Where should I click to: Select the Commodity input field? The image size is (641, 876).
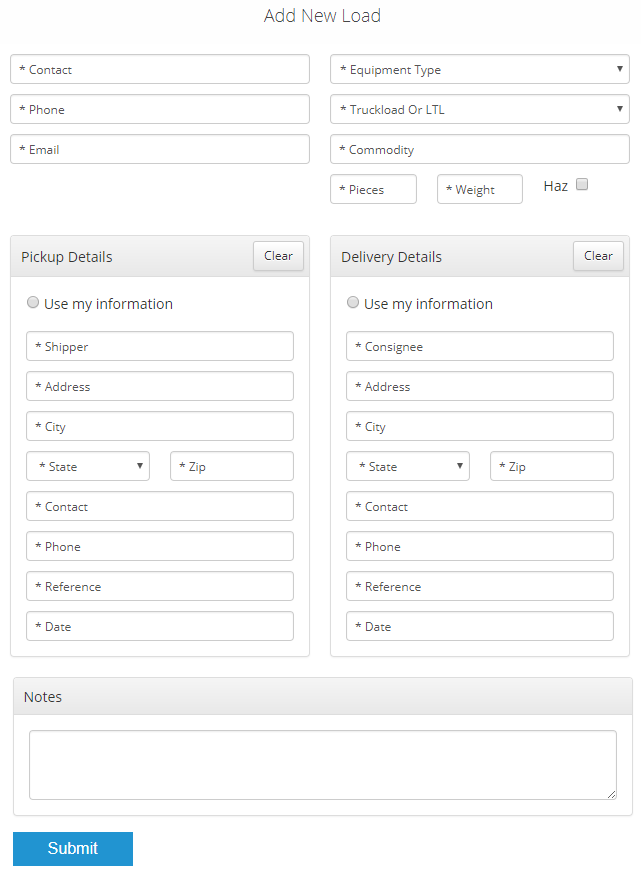tap(479, 149)
